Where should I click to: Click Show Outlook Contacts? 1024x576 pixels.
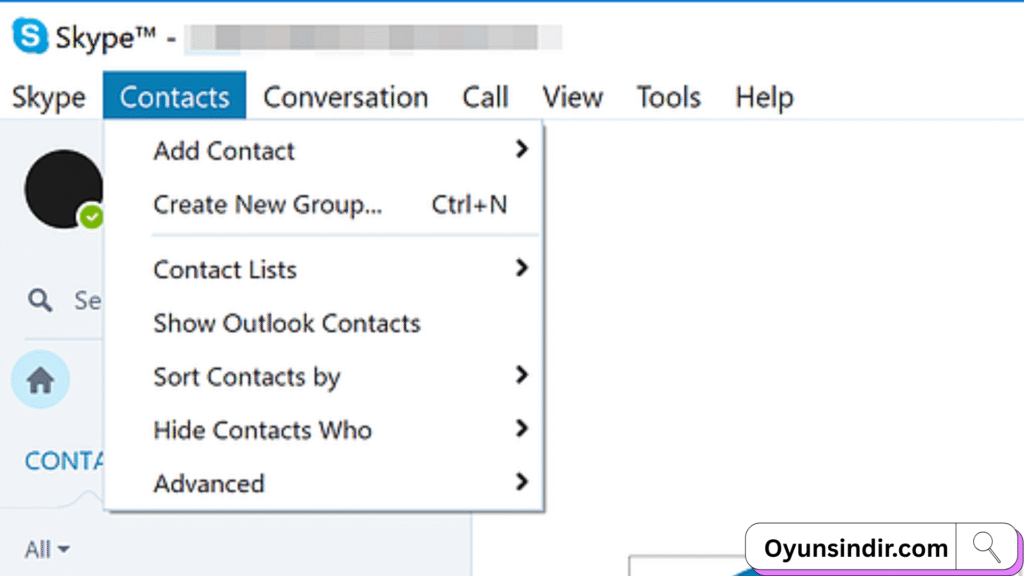click(286, 323)
